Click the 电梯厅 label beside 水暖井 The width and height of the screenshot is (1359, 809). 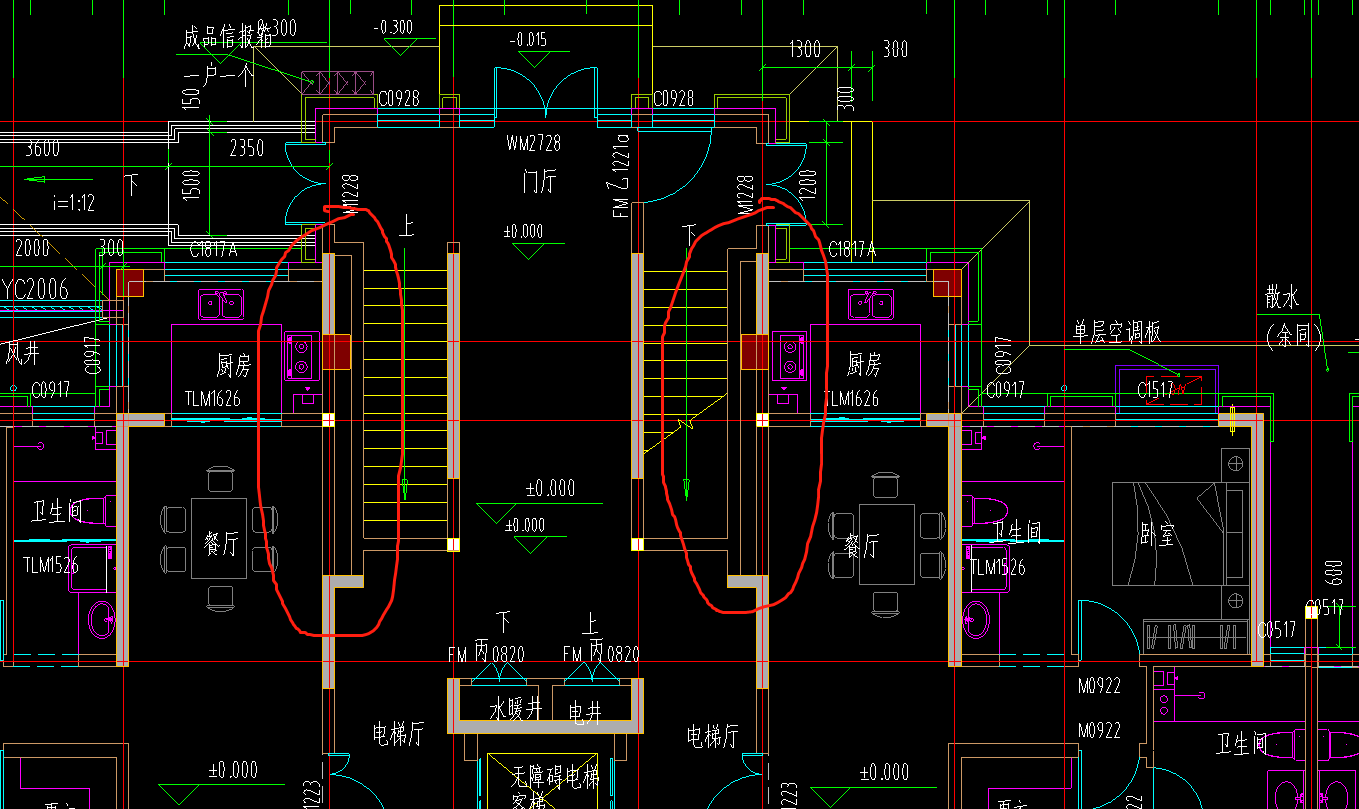tap(399, 735)
